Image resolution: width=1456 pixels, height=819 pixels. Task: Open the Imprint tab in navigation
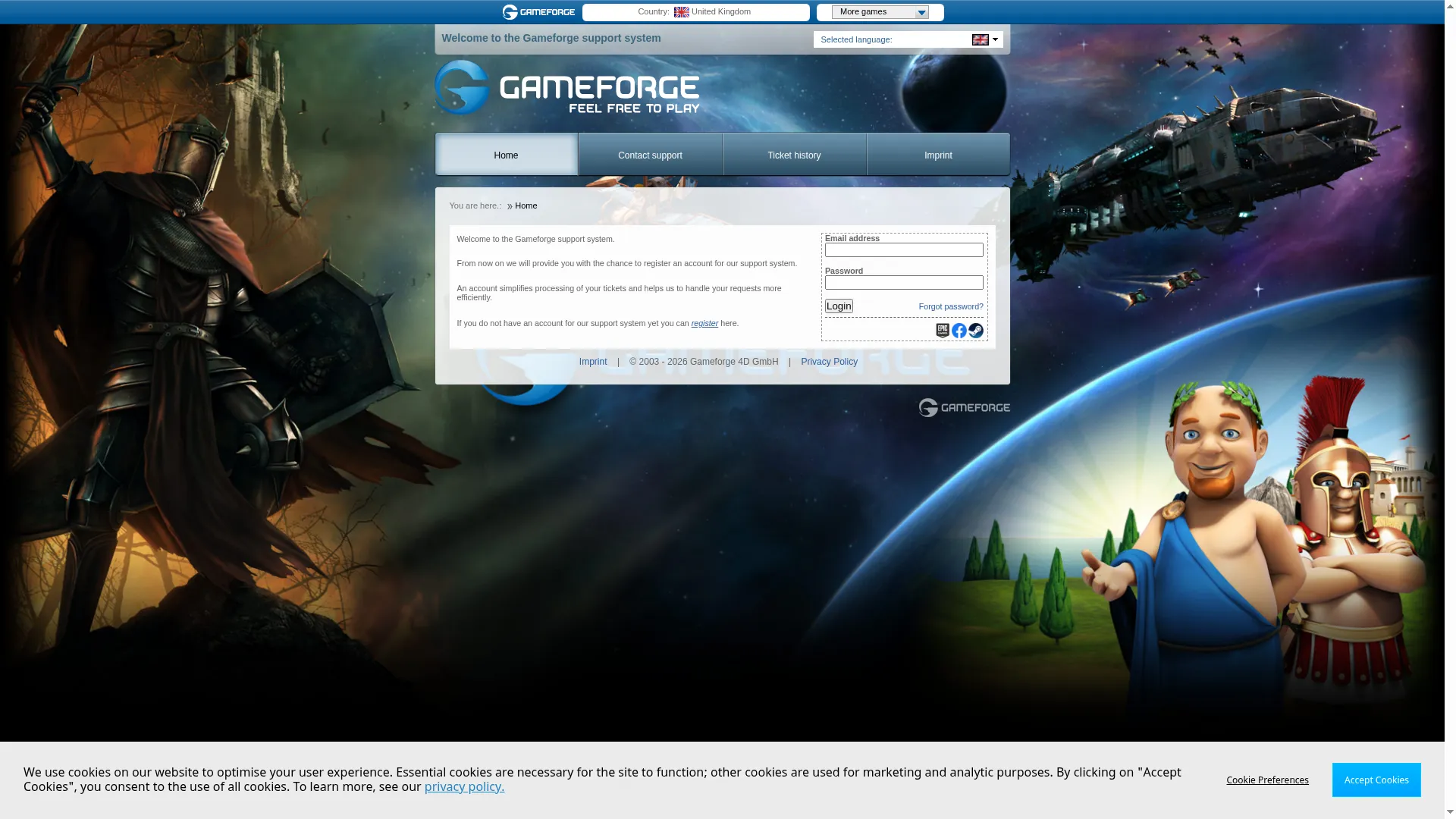coord(938,155)
